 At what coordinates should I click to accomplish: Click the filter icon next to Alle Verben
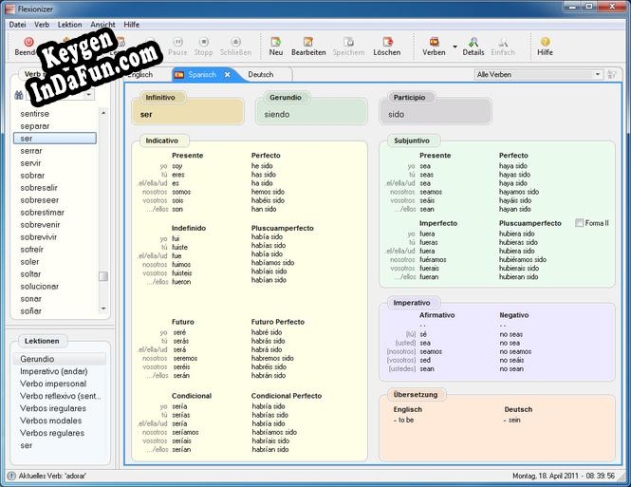click(612, 74)
